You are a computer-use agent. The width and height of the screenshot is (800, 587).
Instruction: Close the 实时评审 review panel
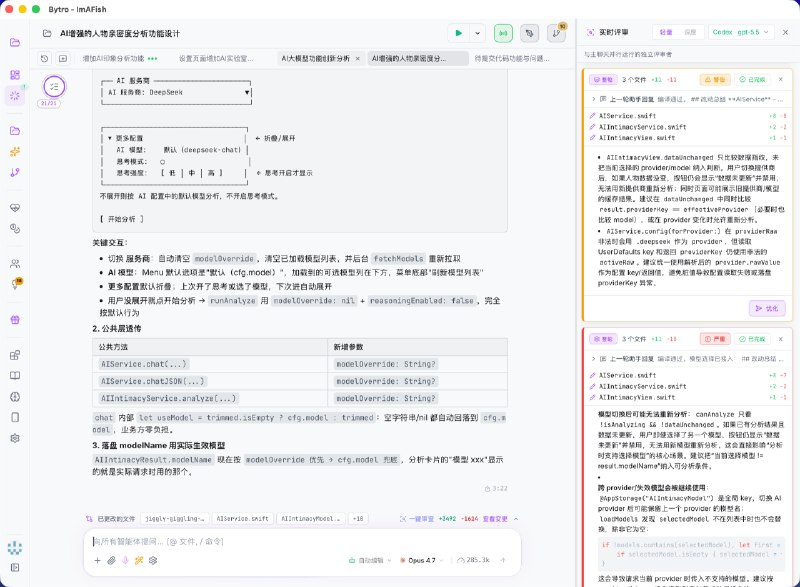(785, 32)
